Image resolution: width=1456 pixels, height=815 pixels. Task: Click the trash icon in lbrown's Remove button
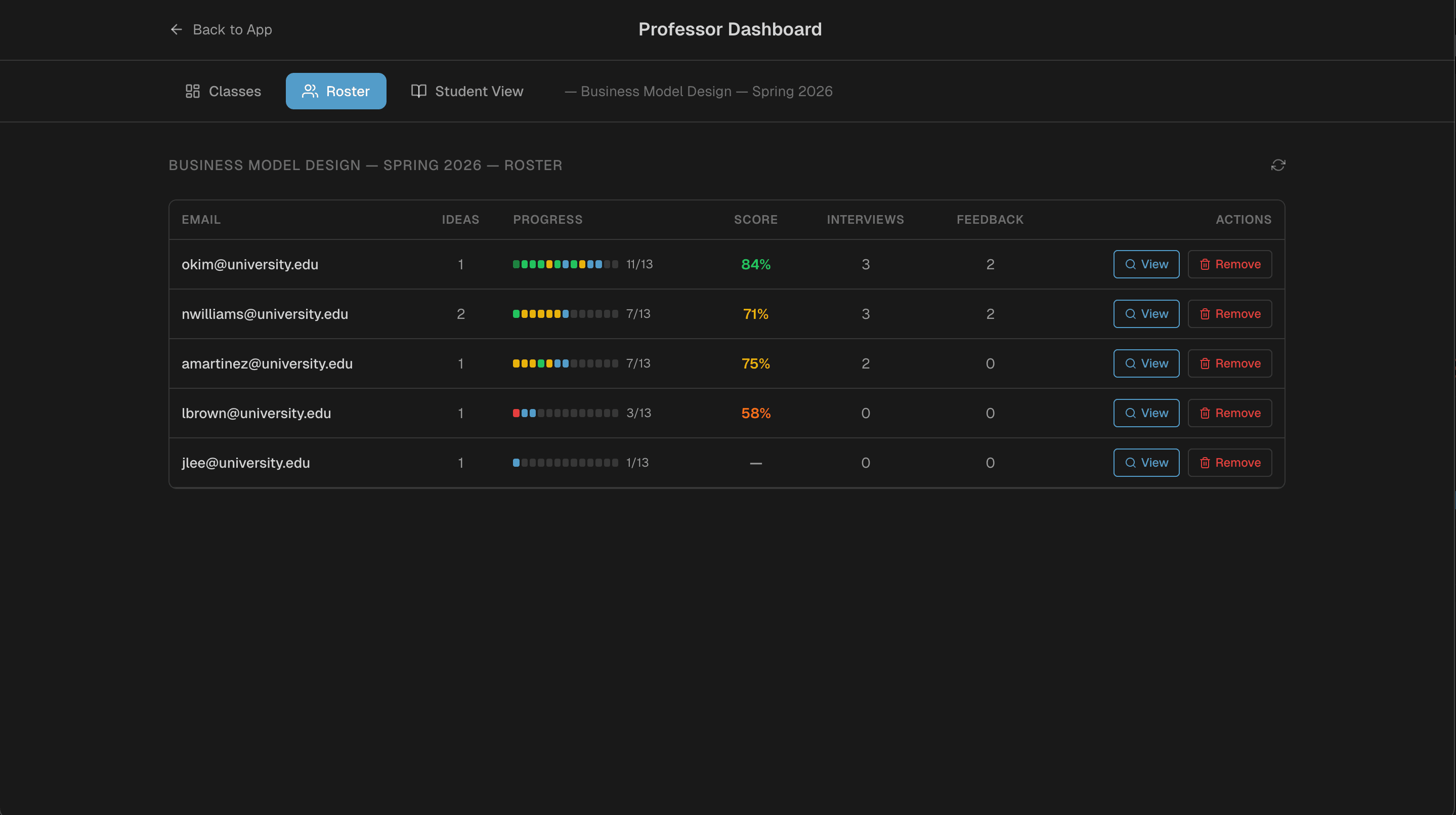pos(1205,413)
